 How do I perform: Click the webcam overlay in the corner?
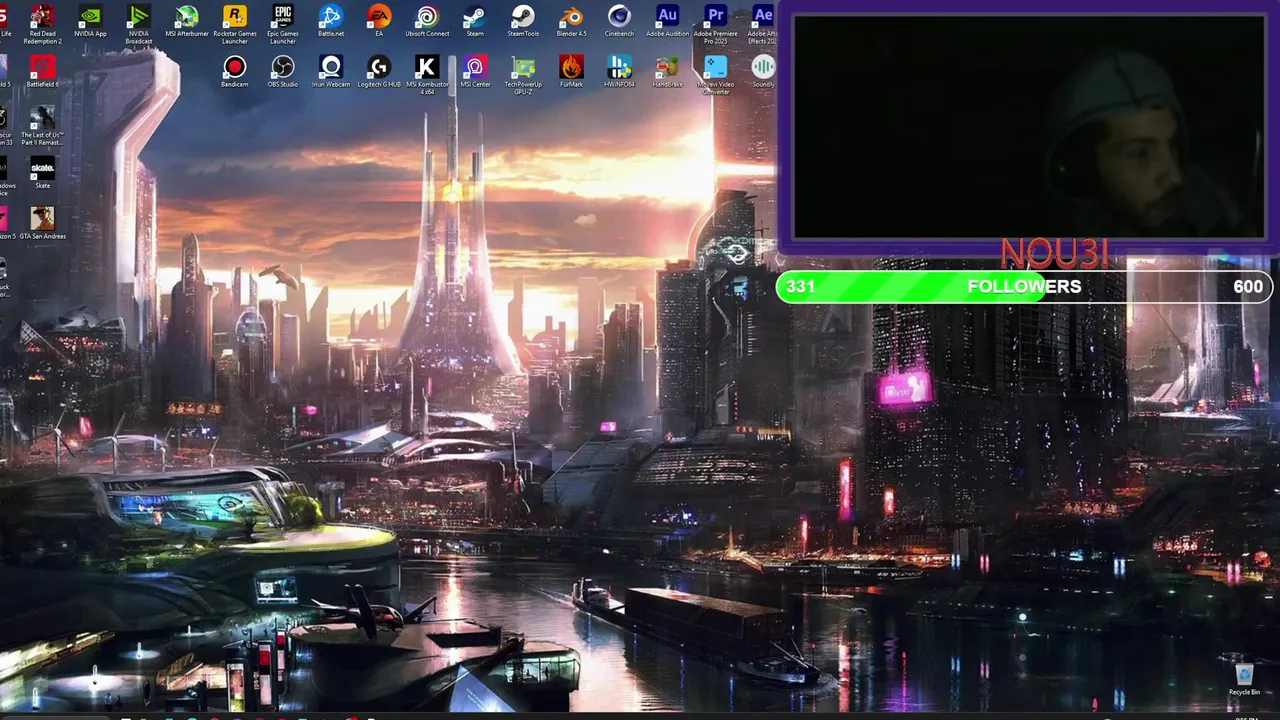pos(1029,127)
